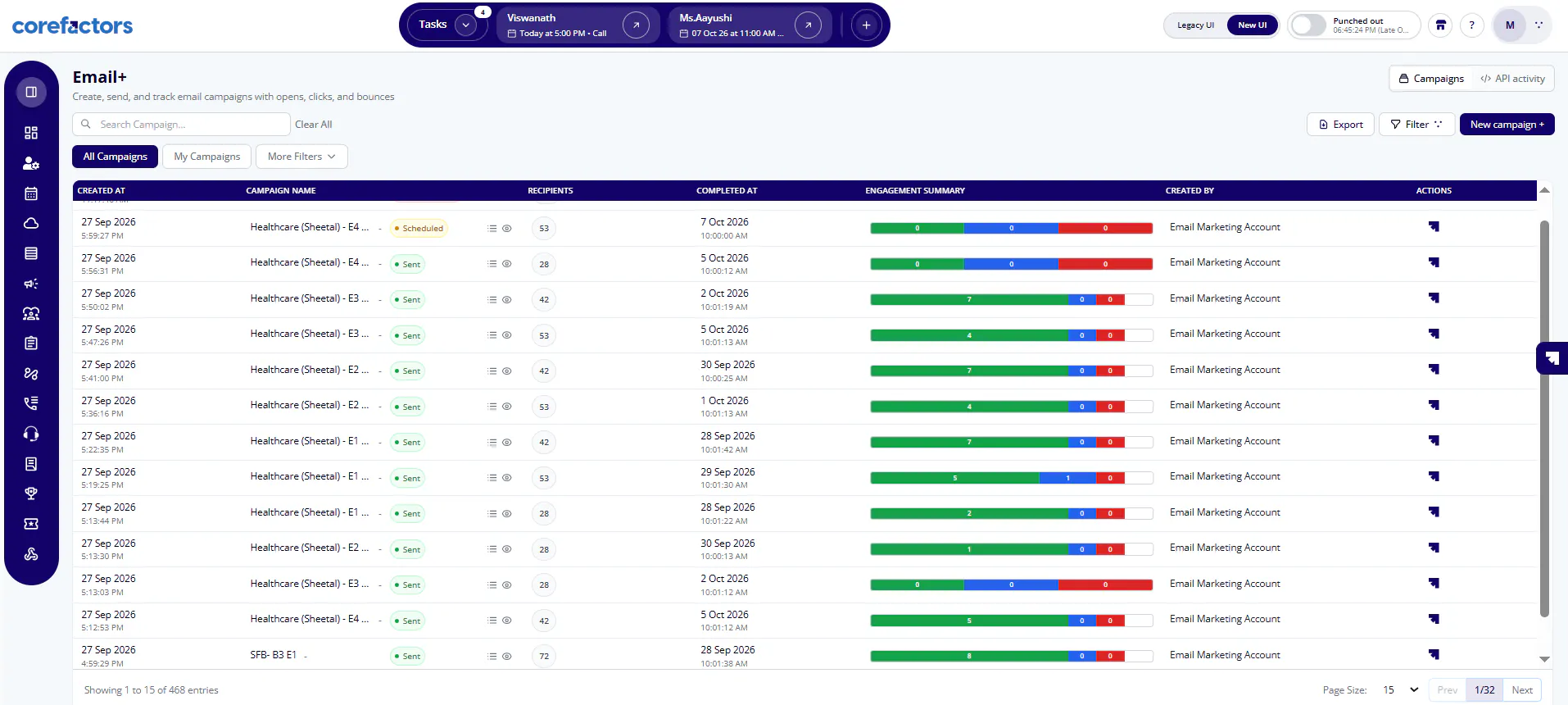View eye icon of 5:50:02 PM campaign
1568x705 pixels.
click(x=507, y=300)
